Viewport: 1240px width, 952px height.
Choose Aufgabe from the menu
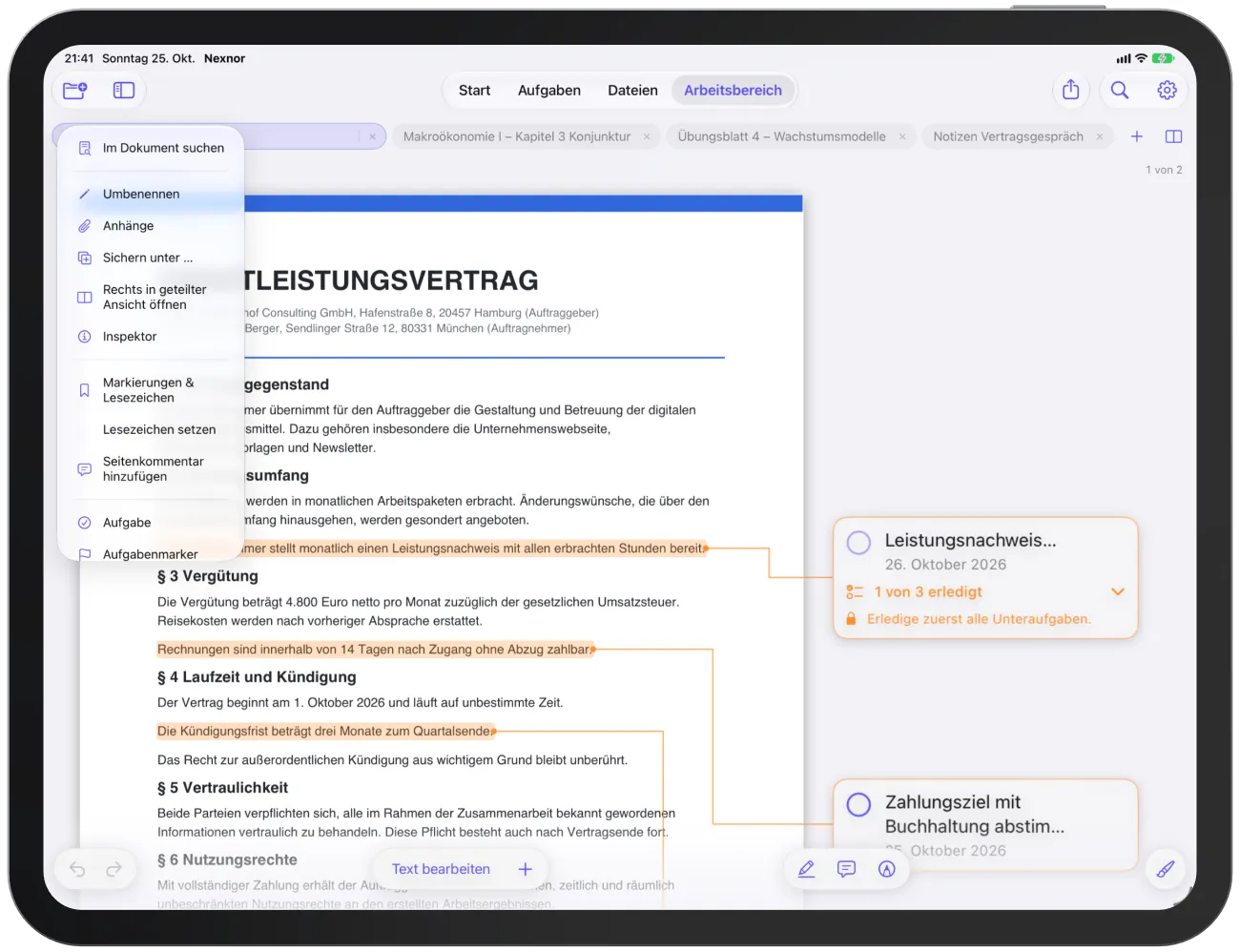[x=151, y=523]
